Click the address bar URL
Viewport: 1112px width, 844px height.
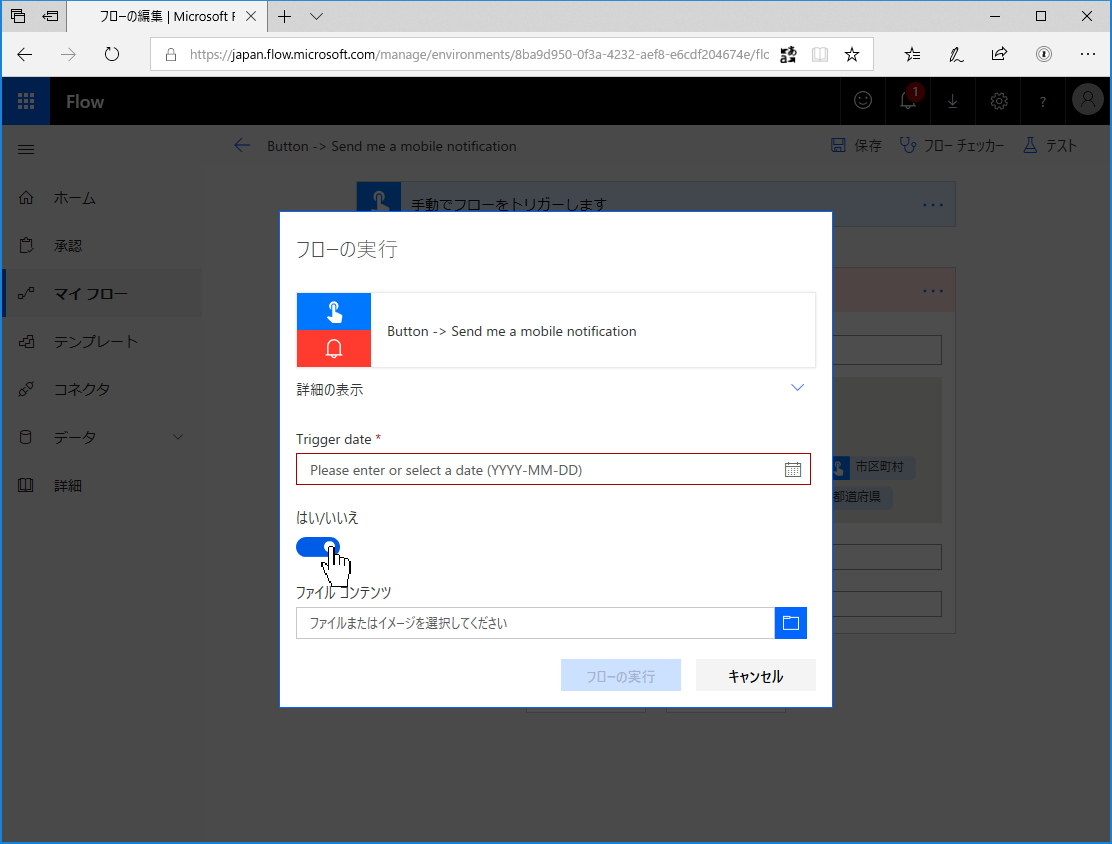click(479, 55)
